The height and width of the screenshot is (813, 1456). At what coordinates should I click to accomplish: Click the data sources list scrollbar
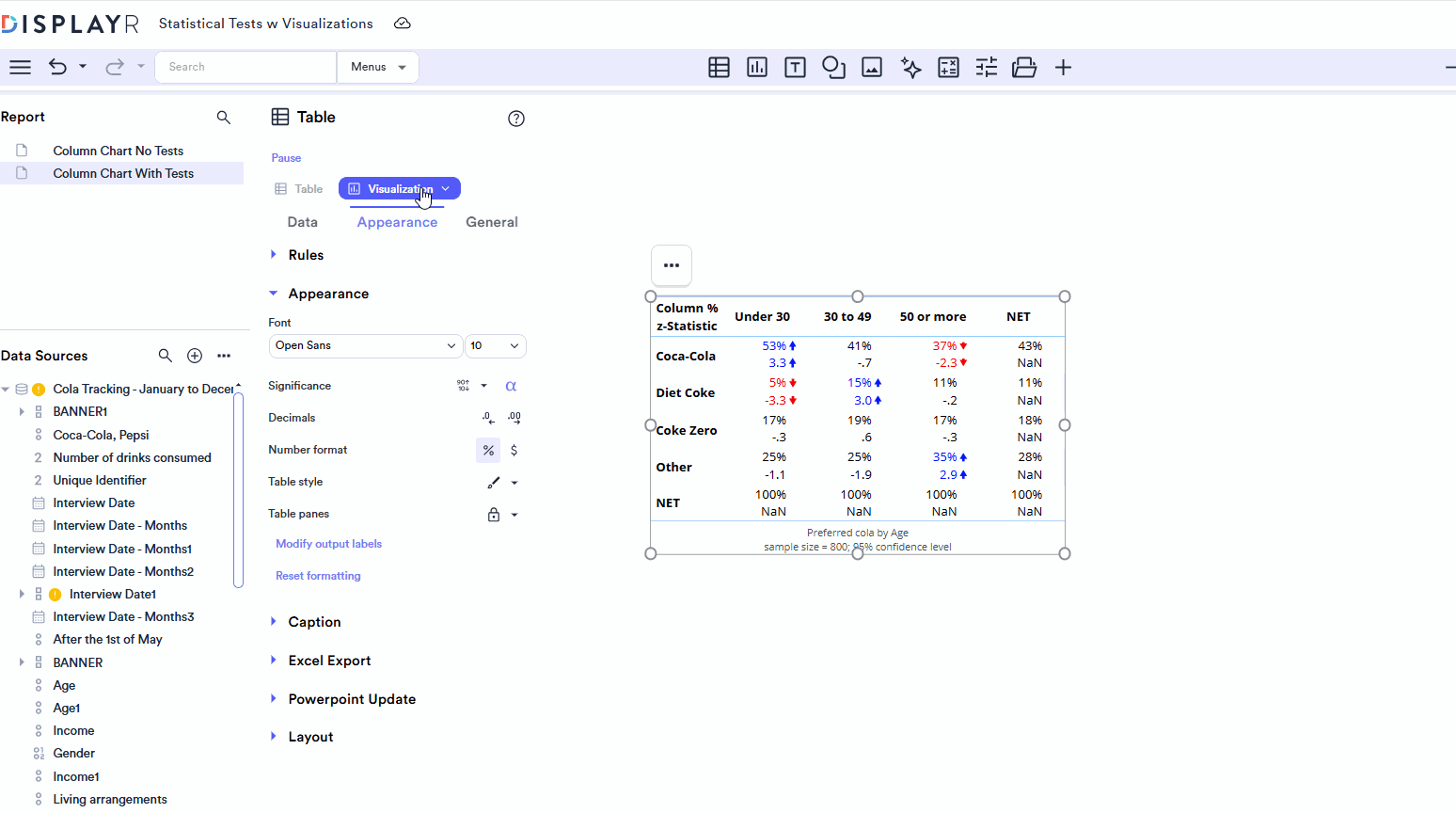239,489
